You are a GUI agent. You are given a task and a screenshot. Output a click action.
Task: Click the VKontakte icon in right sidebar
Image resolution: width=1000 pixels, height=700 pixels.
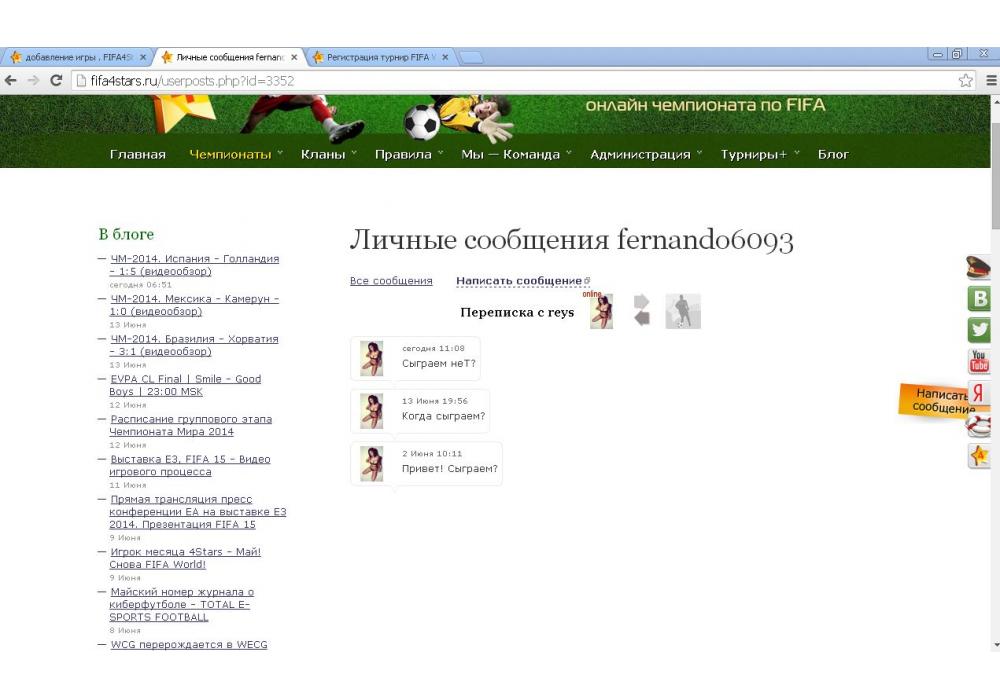point(979,299)
